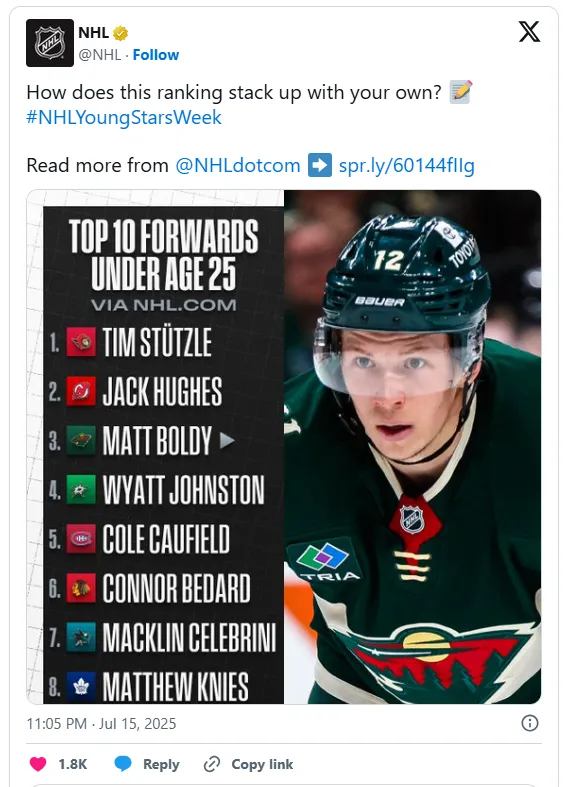This screenshot has height=787, width=569.
Task: Open the @NHLdotcom mention link
Action: coord(238,166)
